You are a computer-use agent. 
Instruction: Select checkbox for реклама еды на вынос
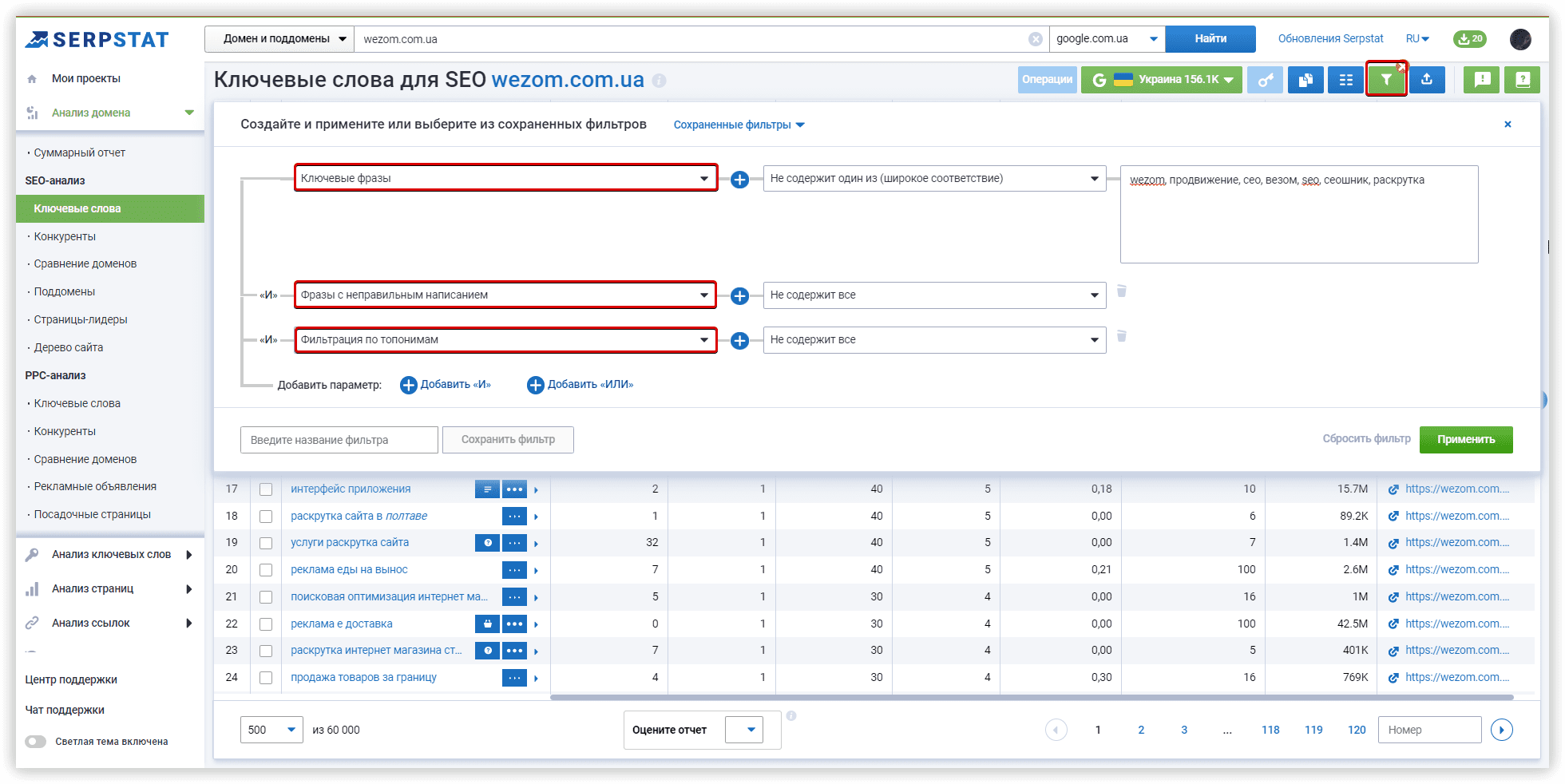click(x=266, y=570)
